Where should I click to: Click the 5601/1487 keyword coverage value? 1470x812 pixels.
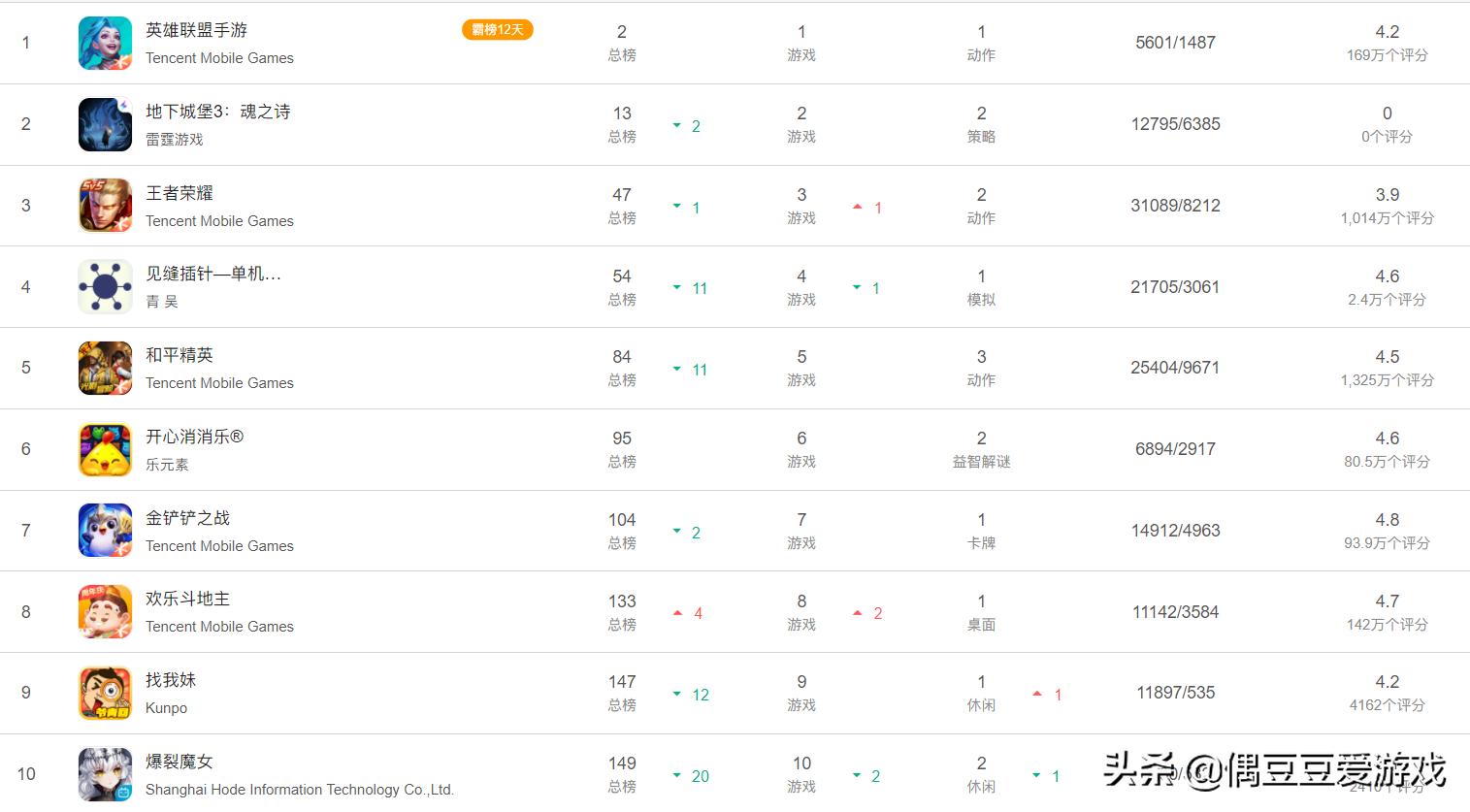1175,43
